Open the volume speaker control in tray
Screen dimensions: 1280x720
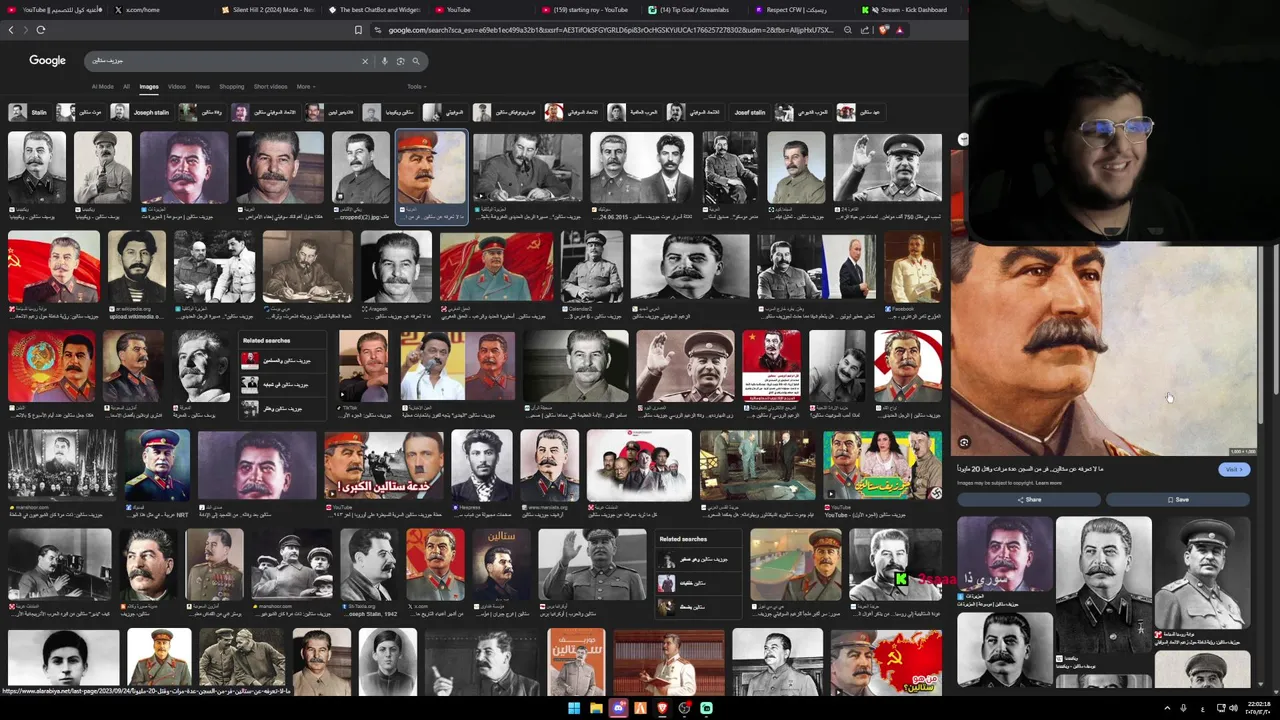(x=1234, y=708)
